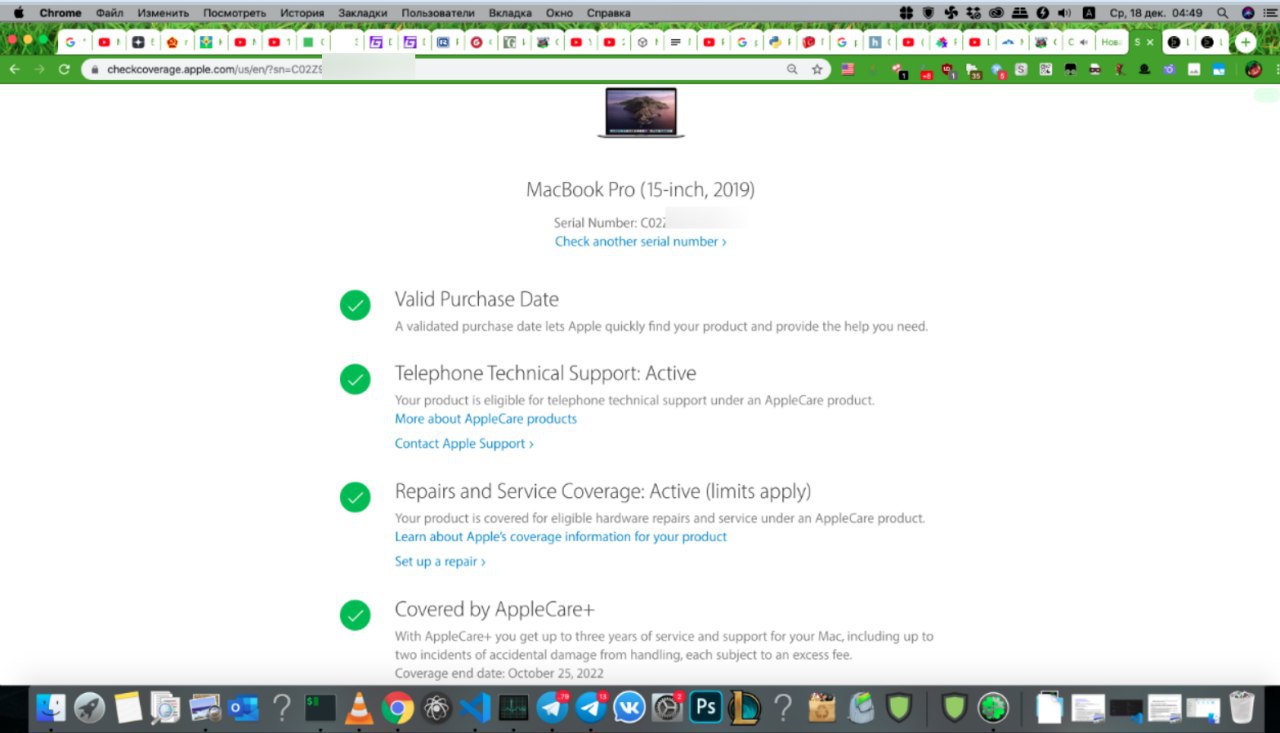Click the date and time in the menu bar
The image size is (1280, 733).
pyautogui.click(x=1156, y=13)
